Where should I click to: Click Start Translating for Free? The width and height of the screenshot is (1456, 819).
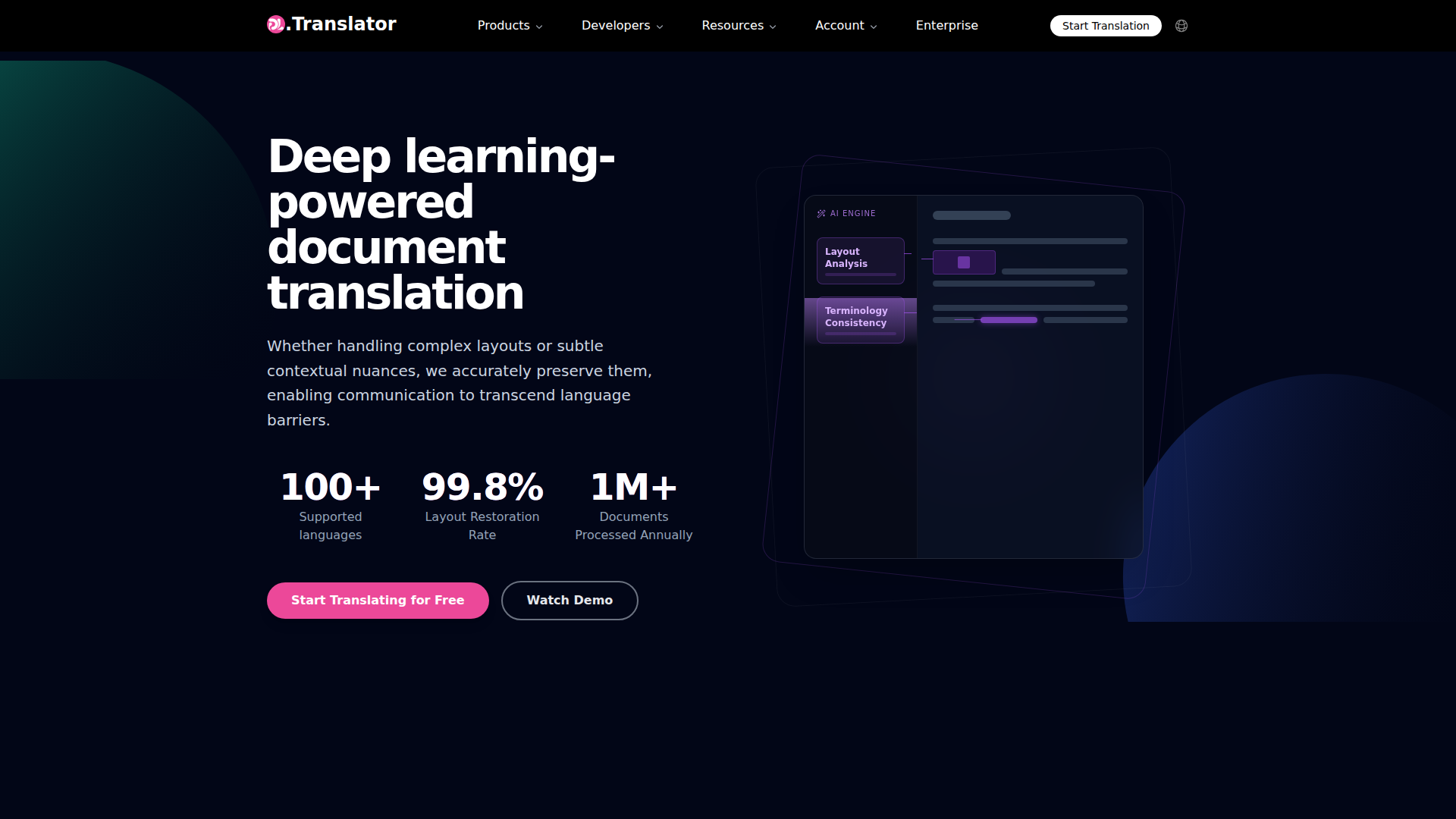click(378, 601)
